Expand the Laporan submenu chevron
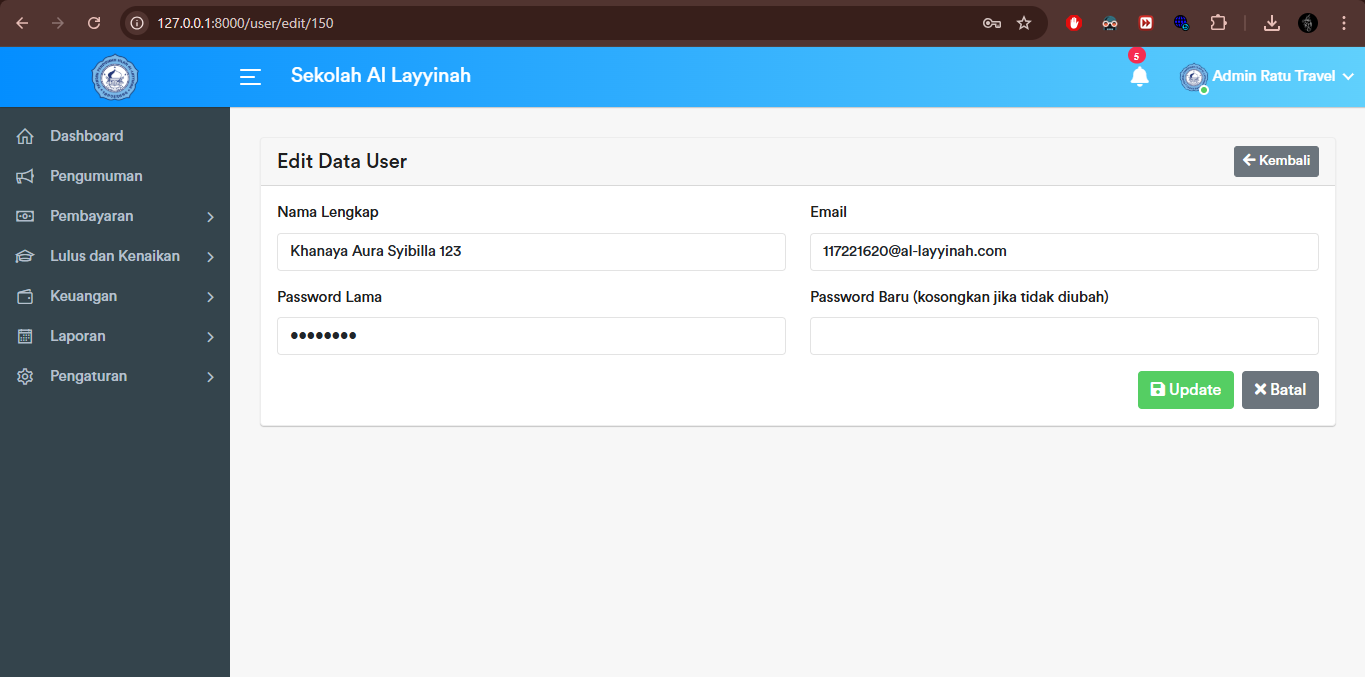Image resolution: width=1365 pixels, height=677 pixels. click(211, 336)
